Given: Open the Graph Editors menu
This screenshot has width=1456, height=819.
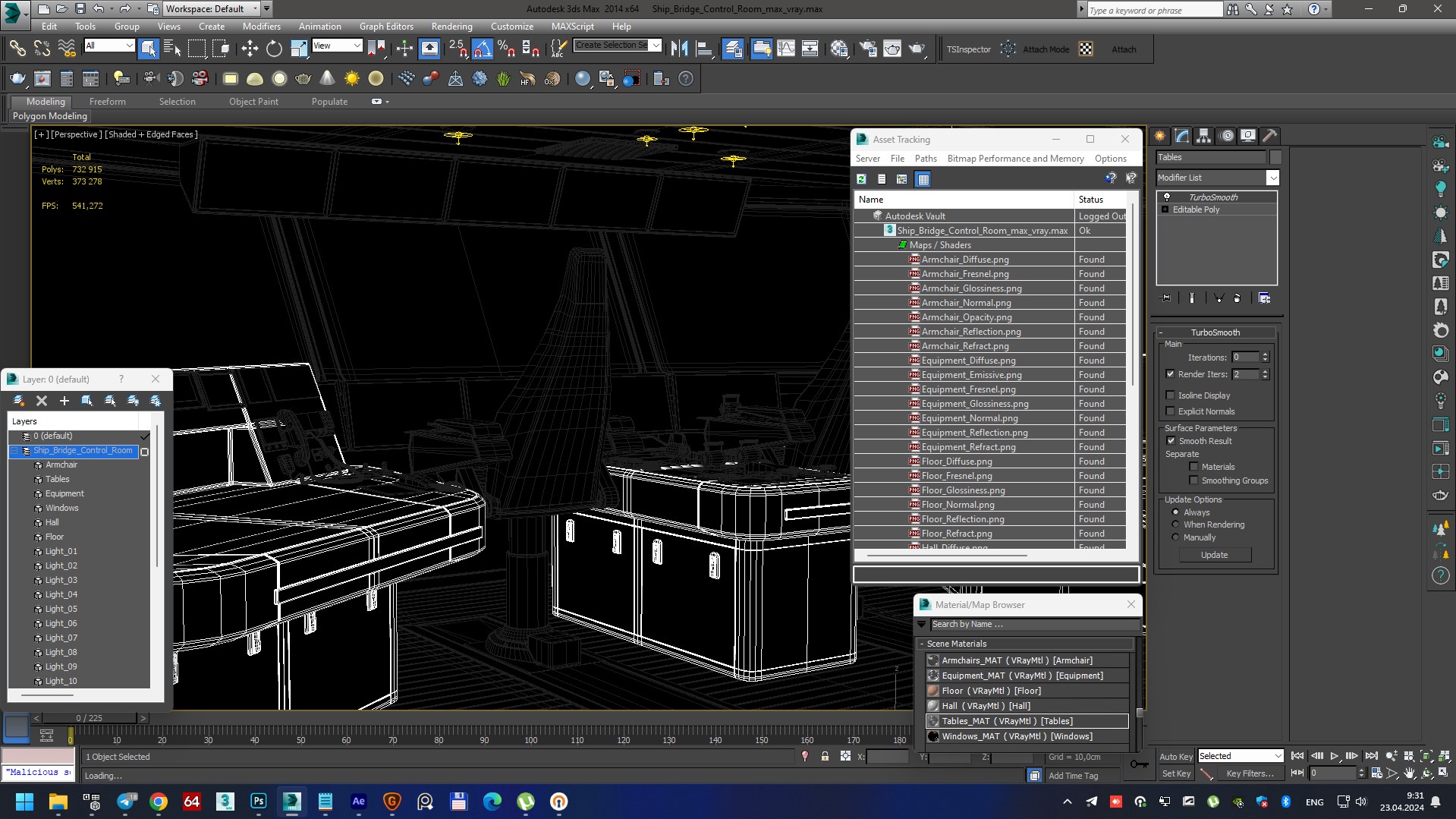Looking at the screenshot, I should [x=386, y=26].
